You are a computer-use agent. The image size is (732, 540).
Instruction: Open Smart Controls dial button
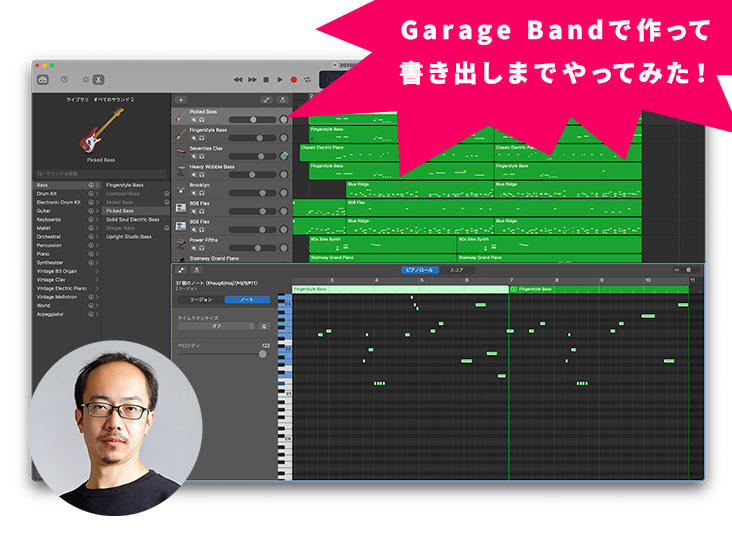(86, 80)
